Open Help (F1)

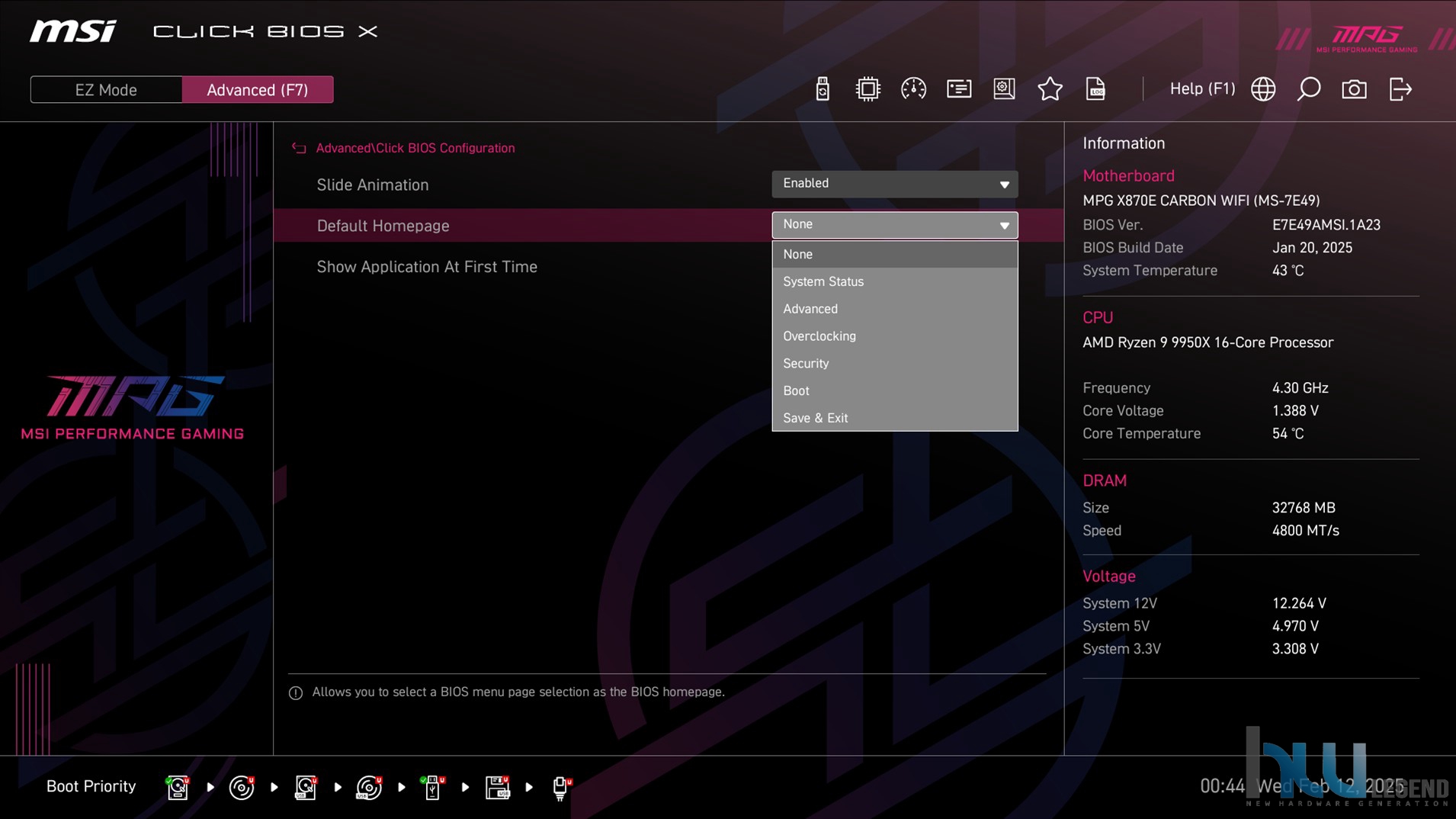[x=1202, y=89]
